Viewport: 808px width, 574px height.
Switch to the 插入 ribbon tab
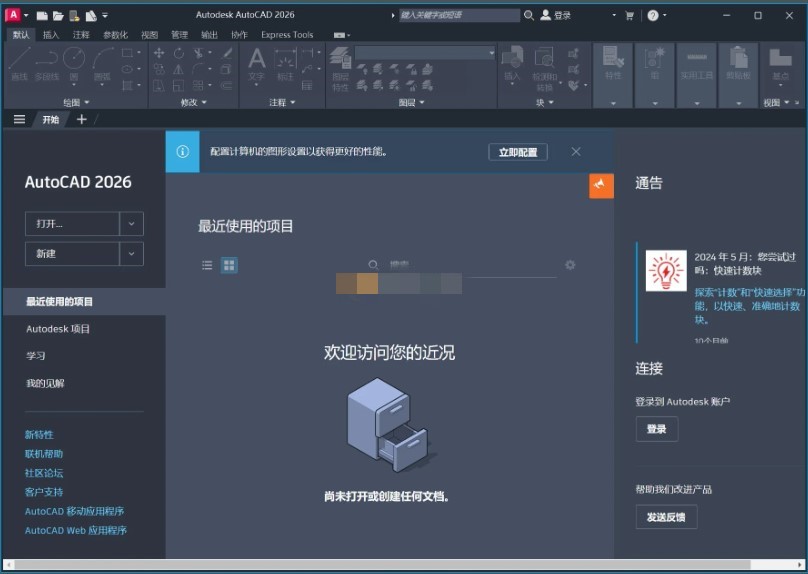50,35
